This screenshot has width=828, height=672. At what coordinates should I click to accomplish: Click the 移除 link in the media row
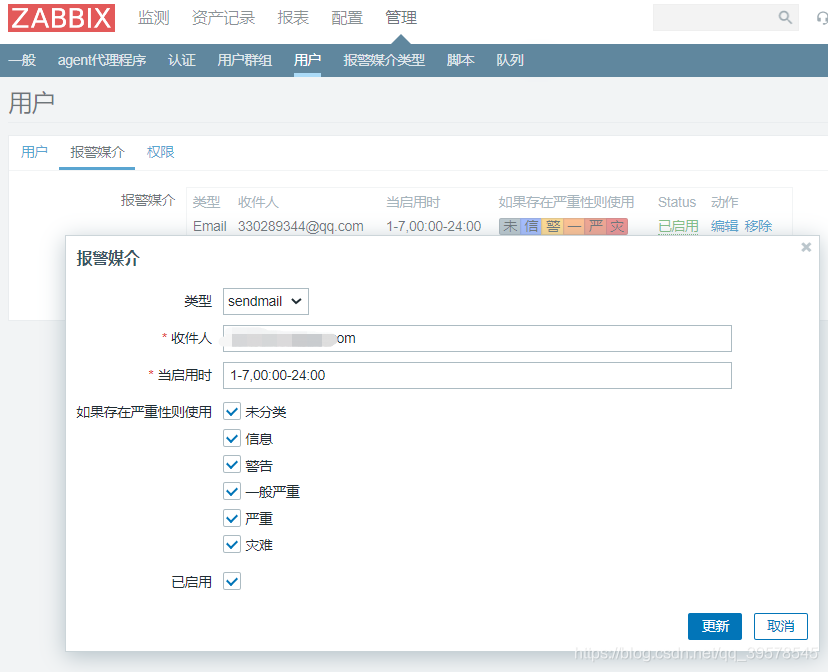[x=758, y=226]
